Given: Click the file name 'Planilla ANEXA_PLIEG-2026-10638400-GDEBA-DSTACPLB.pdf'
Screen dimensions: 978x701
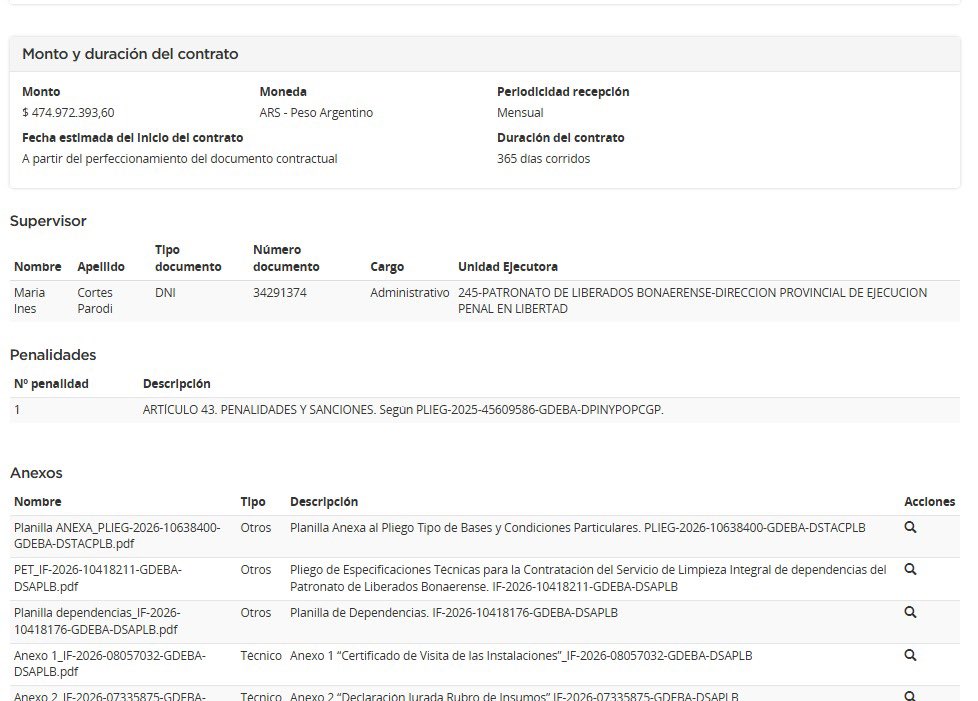Looking at the screenshot, I should tap(117, 536).
